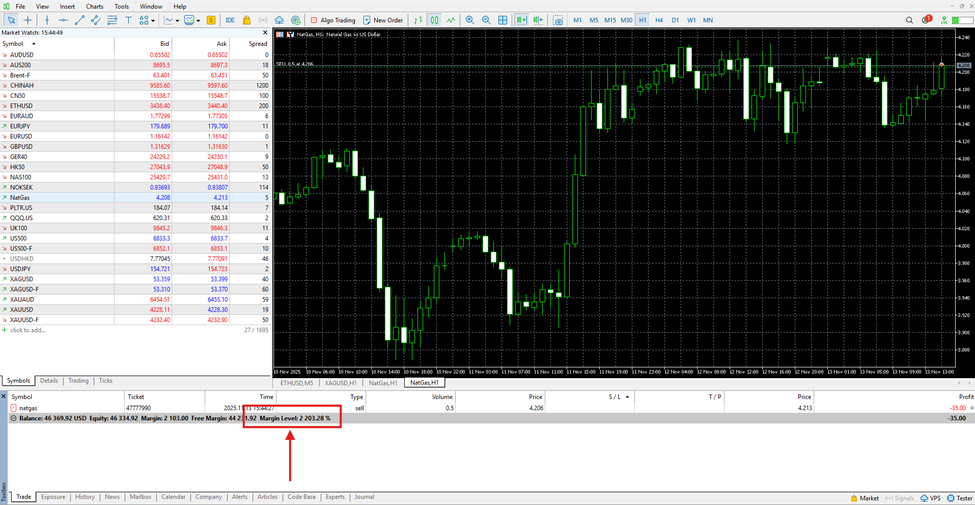Open the Charts menu
The height and width of the screenshot is (505, 975).
[x=94, y=6]
